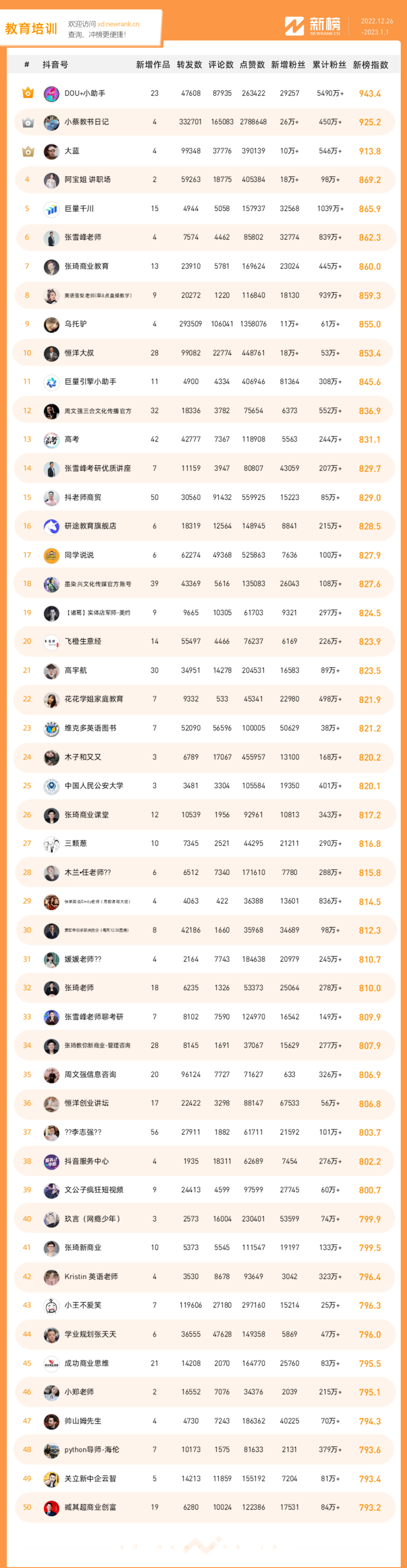Click the 新增作品 column header
The height and width of the screenshot is (1568, 407).
(153, 65)
